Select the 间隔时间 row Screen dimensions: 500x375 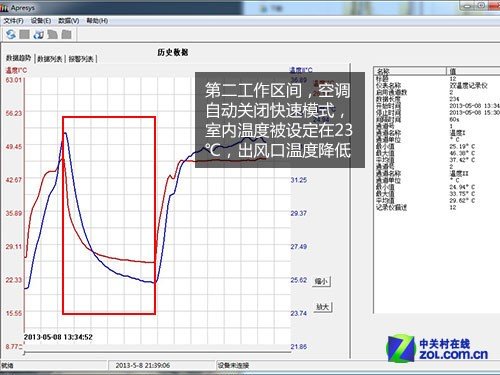[x=437, y=119]
